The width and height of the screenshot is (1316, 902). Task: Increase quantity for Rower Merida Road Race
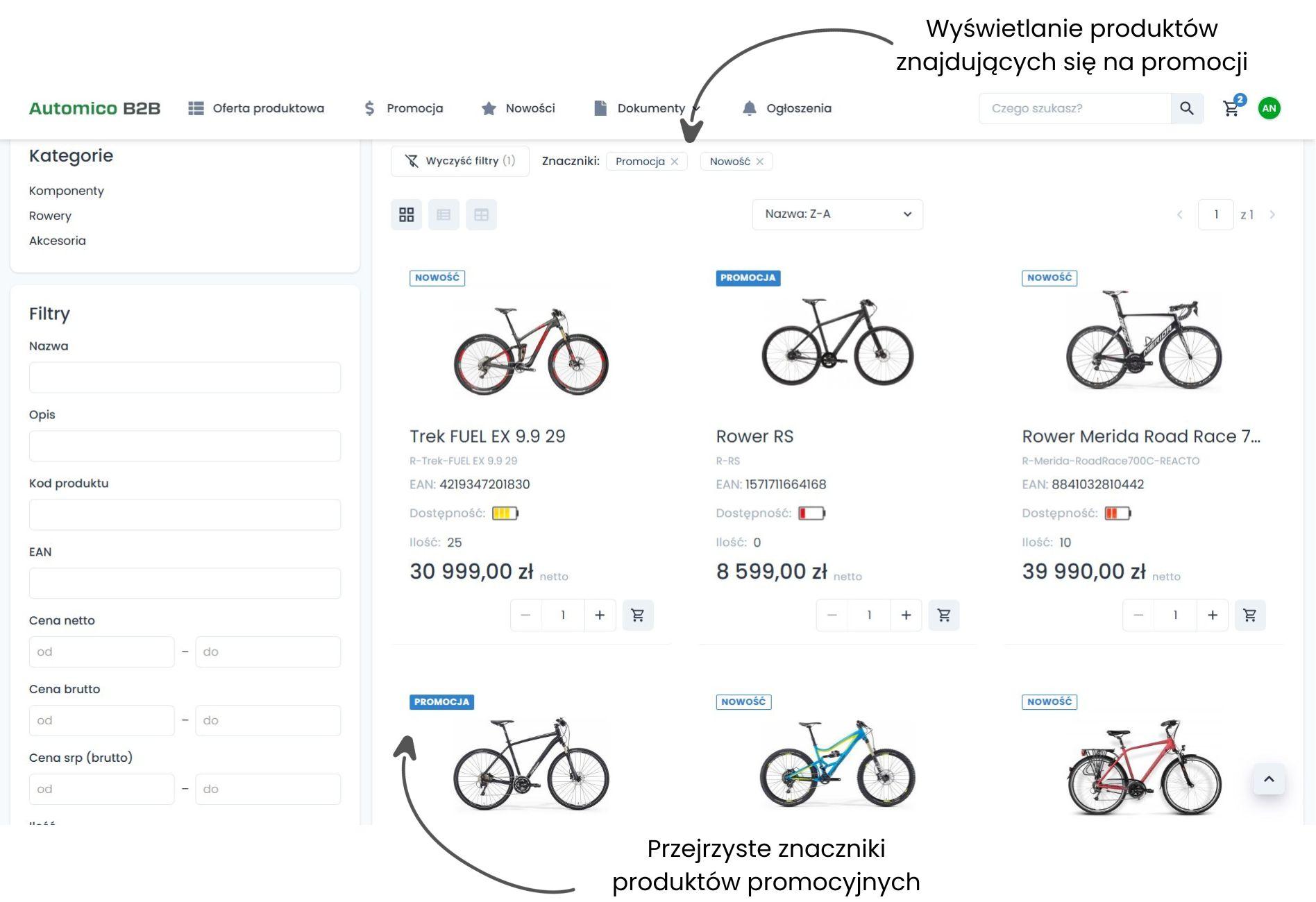click(1212, 615)
